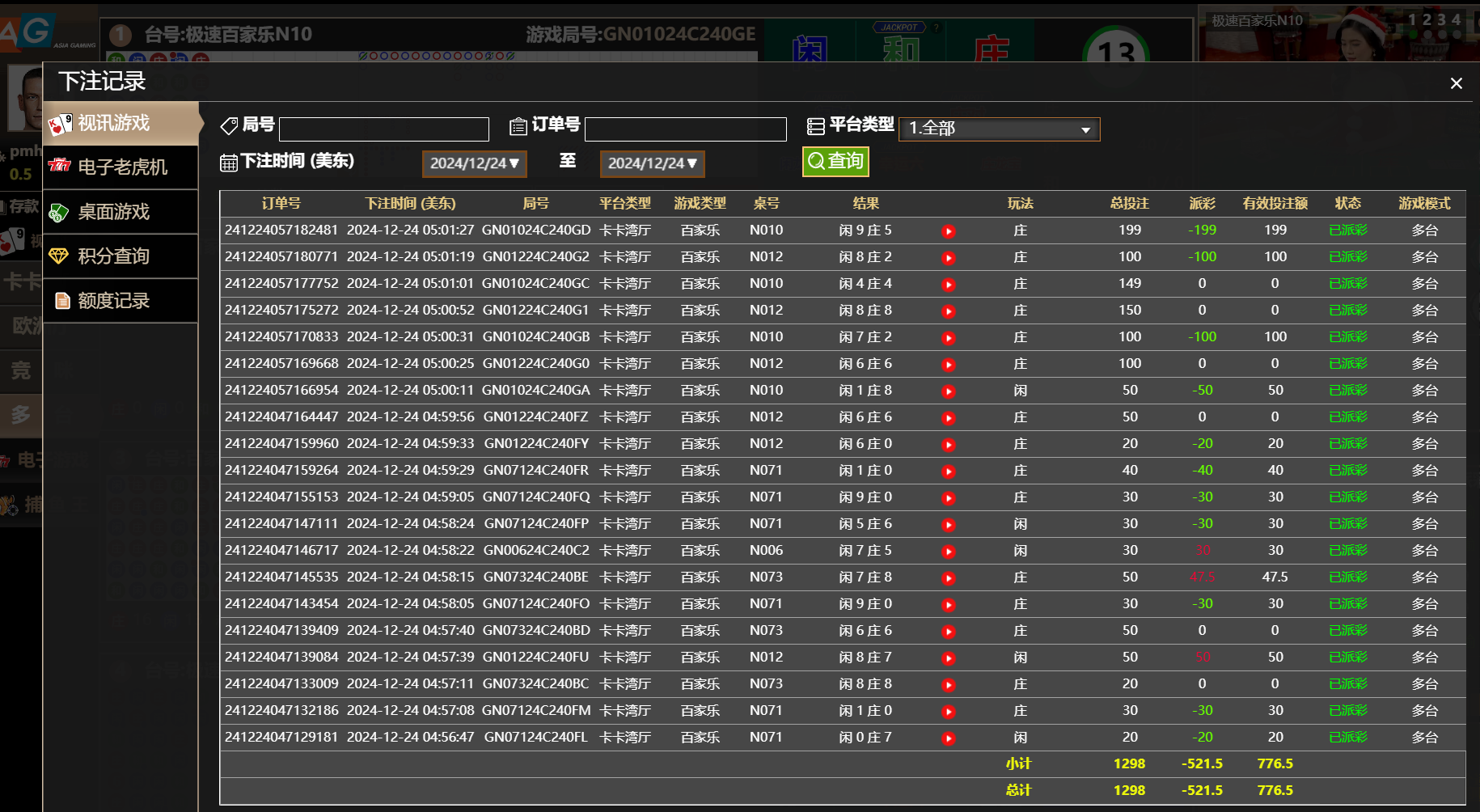Go to 积分查询 section
Viewport: 1480px width, 812px height.
[x=121, y=256]
